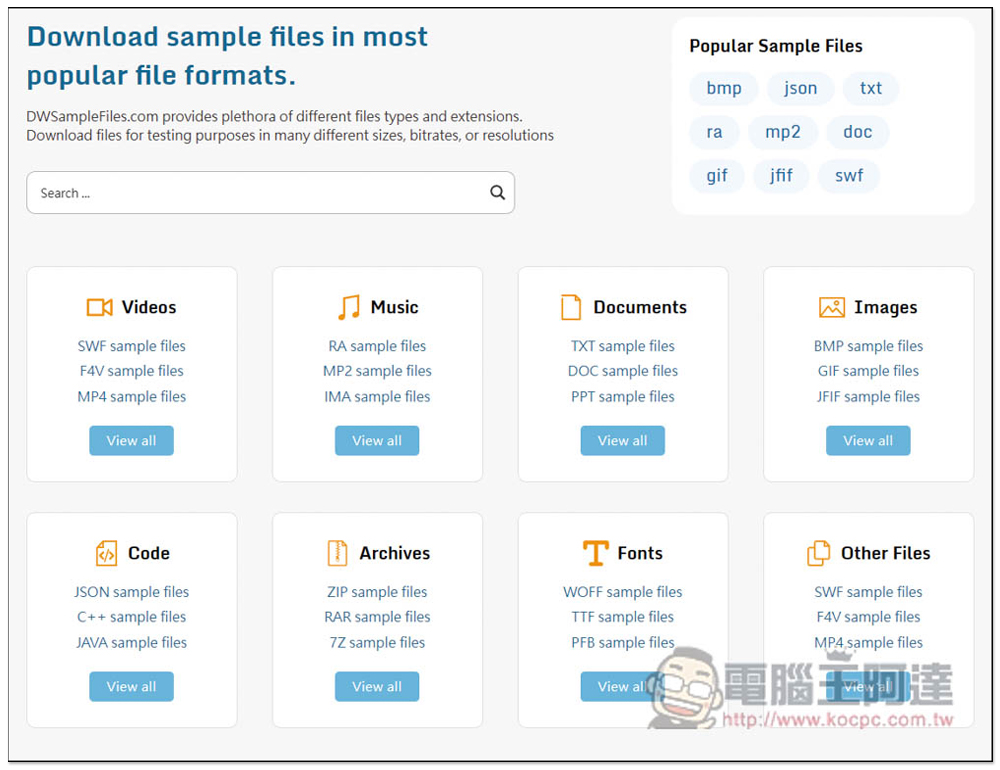Open F4V sample files under Other Files
Viewport: 1000px width, 770px height.
(x=868, y=617)
